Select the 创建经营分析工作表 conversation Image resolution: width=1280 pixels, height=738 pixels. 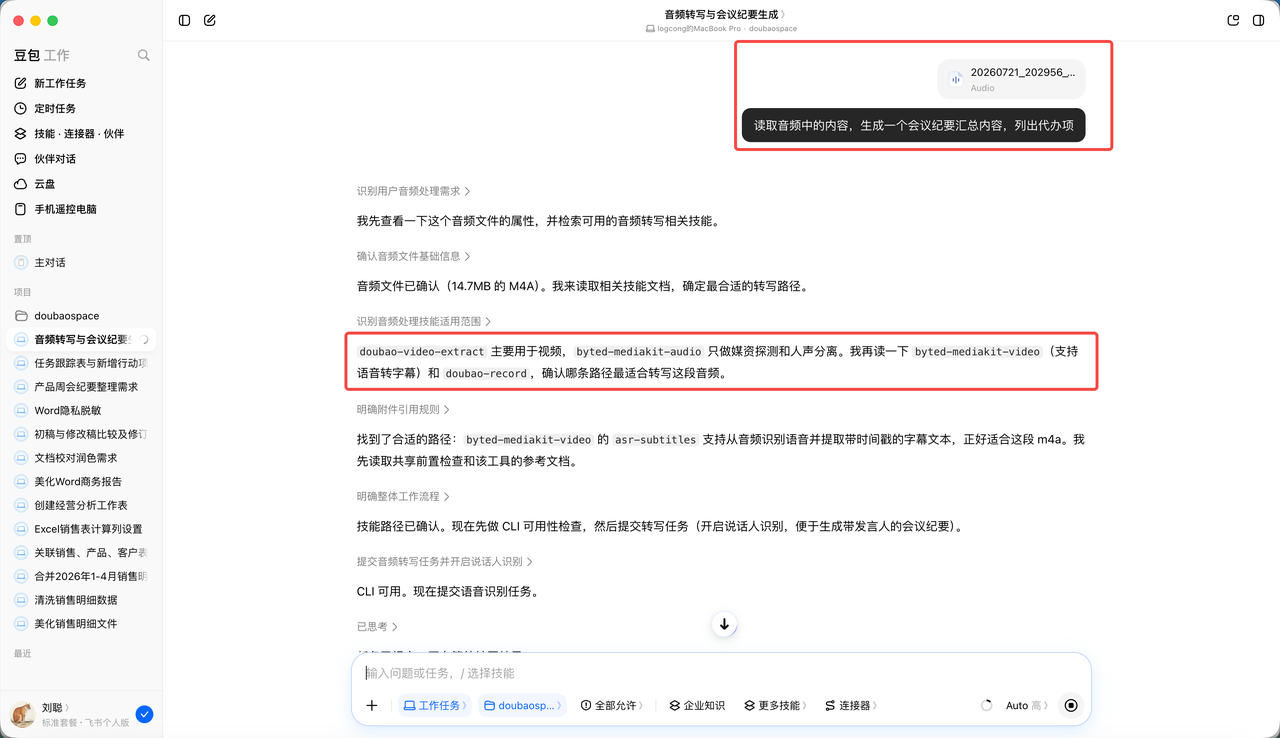(x=81, y=505)
